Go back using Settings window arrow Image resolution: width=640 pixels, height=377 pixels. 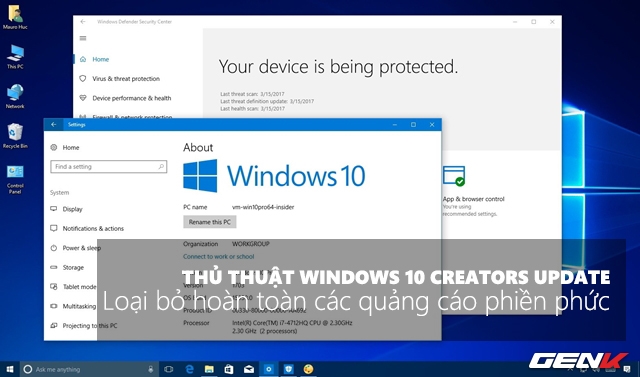53,124
